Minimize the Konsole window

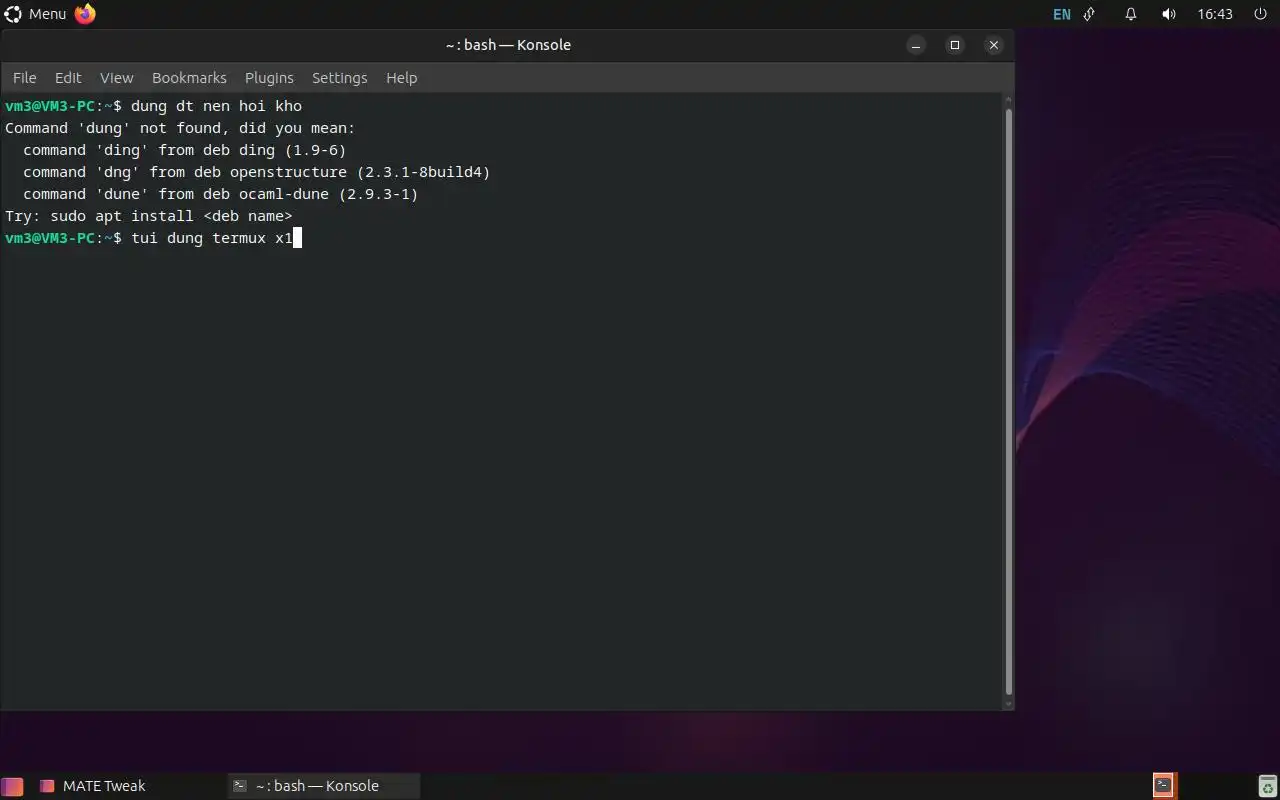(x=916, y=45)
